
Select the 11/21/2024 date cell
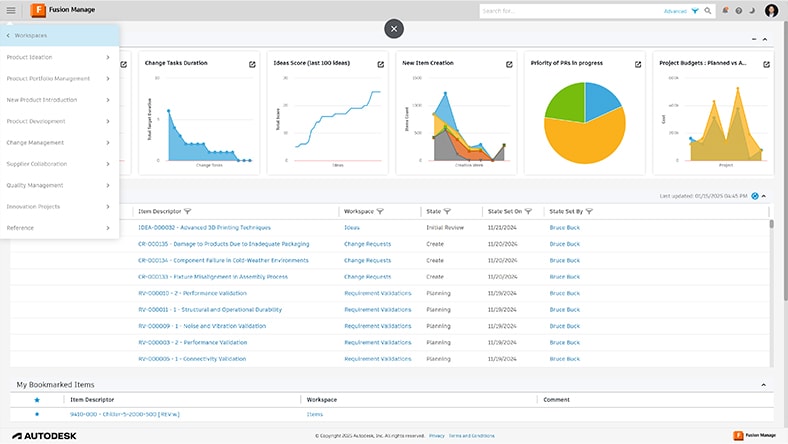coord(502,228)
